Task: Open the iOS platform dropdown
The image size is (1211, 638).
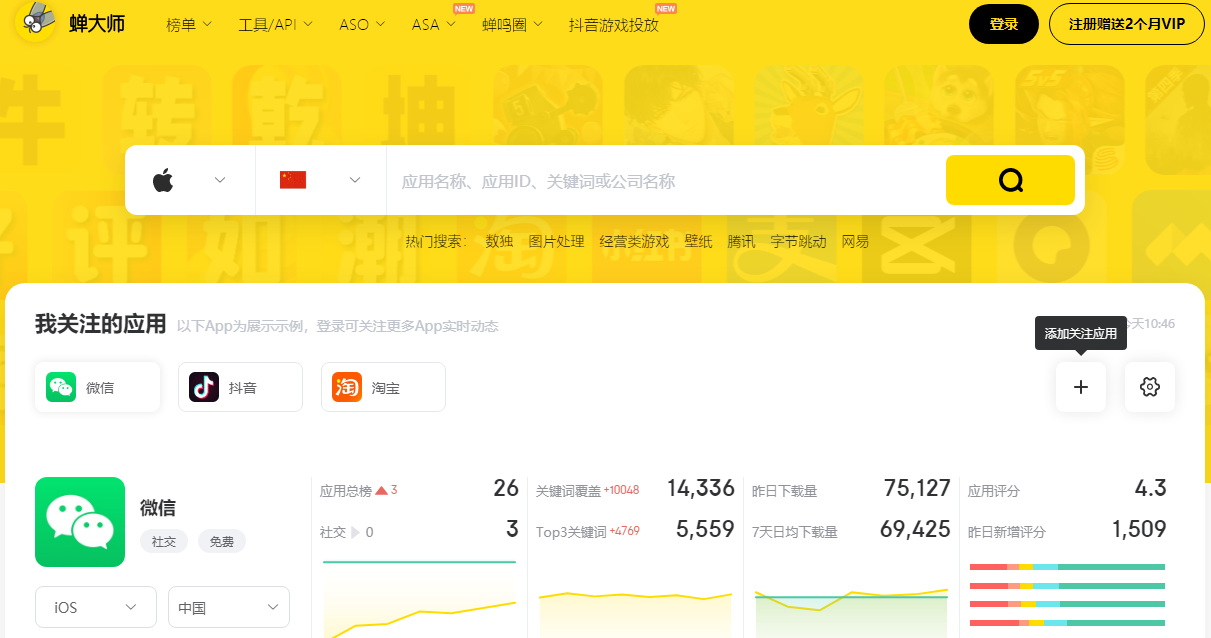Action: click(x=96, y=607)
